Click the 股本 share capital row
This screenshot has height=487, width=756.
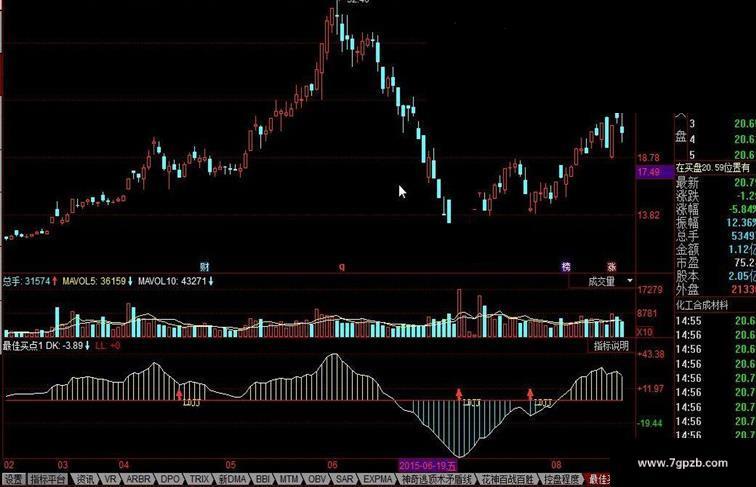(715, 276)
